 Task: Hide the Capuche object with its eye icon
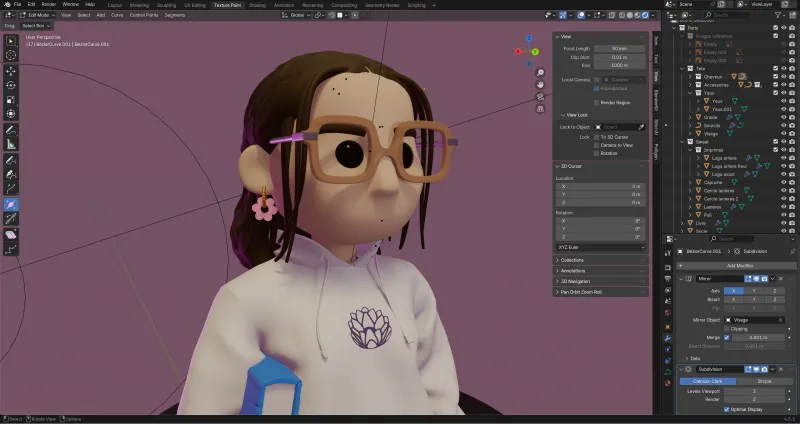[x=784, y=183]
